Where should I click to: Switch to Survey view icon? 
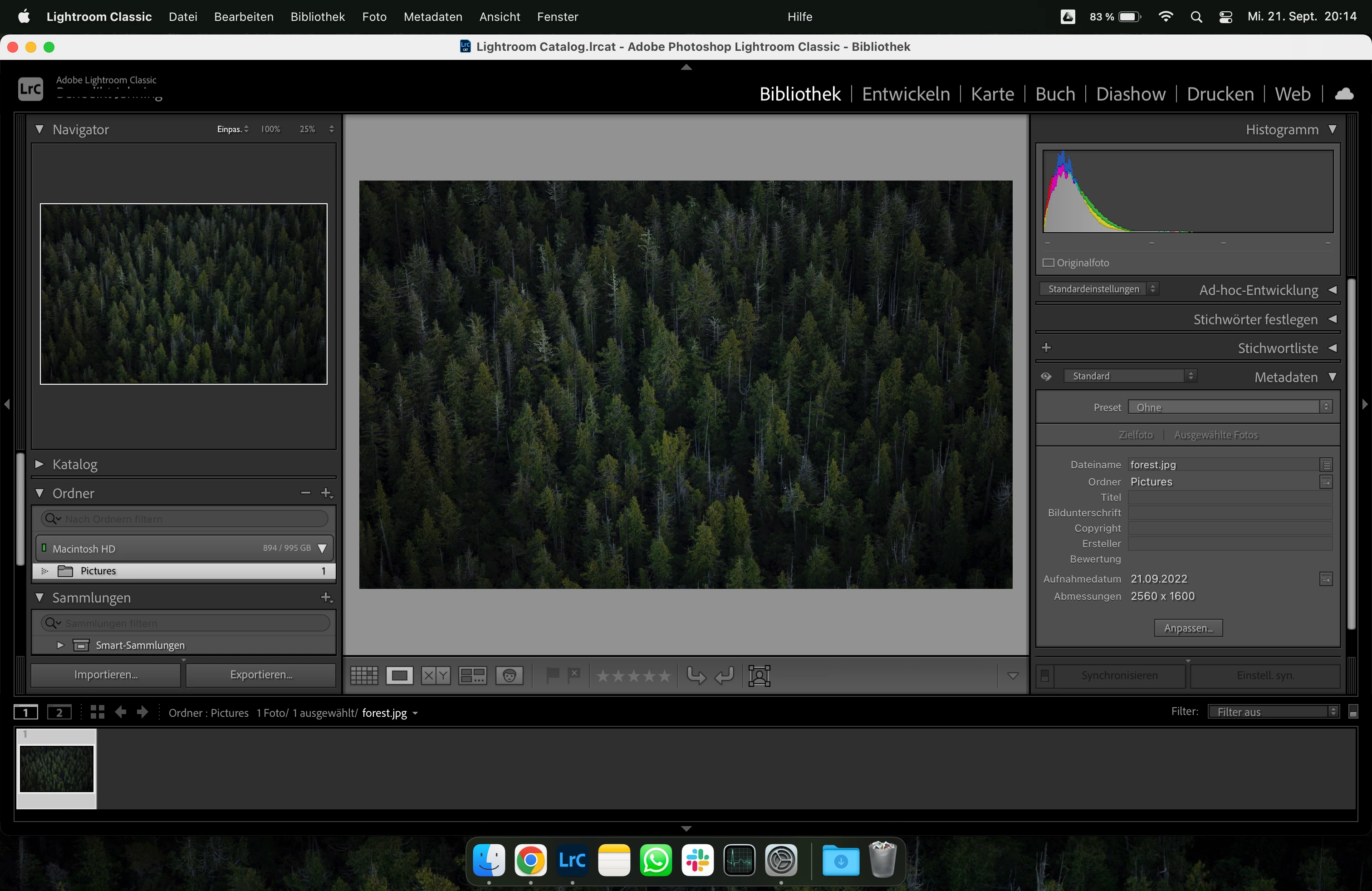tap(472, 675)
